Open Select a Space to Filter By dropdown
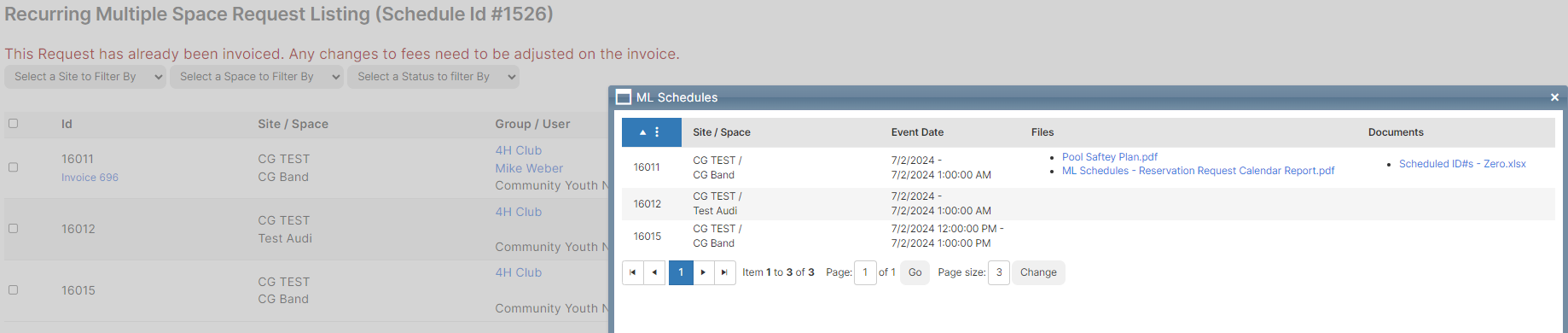The width and height of the screenshot is (1568, 333). pos(257,77)
